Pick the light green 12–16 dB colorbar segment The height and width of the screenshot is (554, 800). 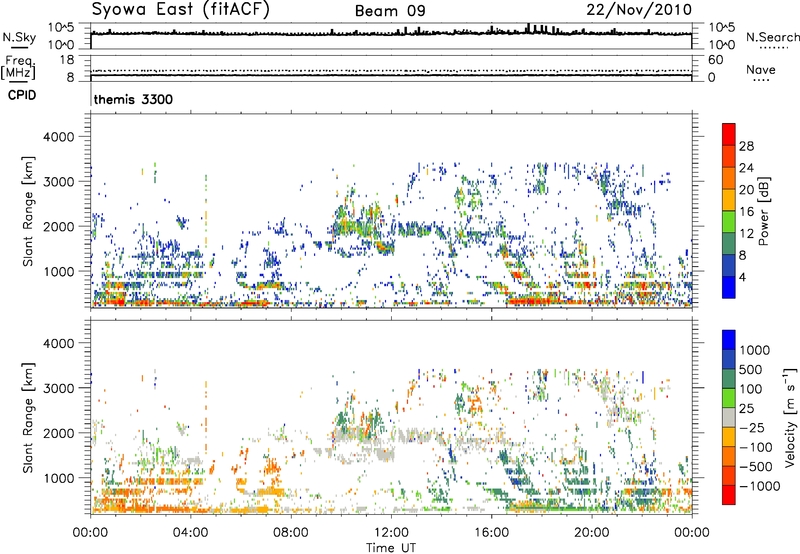point(729,222)
